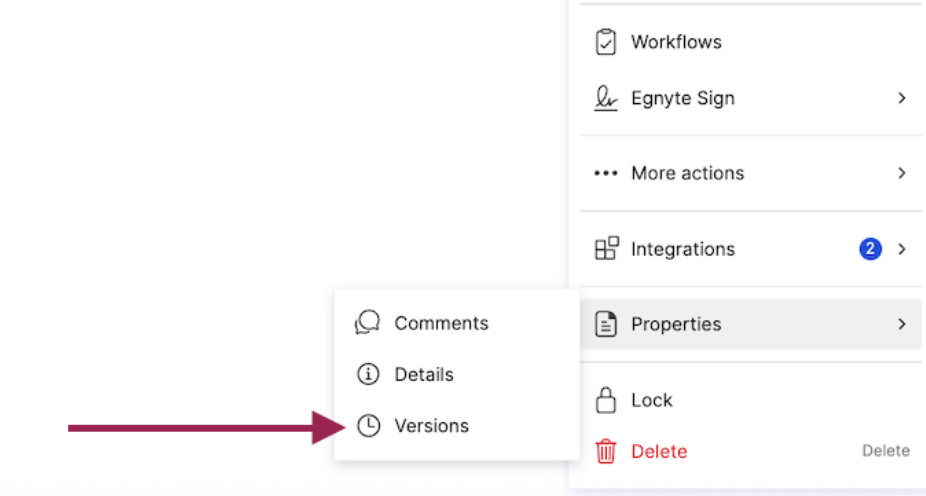Click the Egnyte Sign signature icon
The width and height of the screenshot is (926, 496).
[x=606, y=98]
